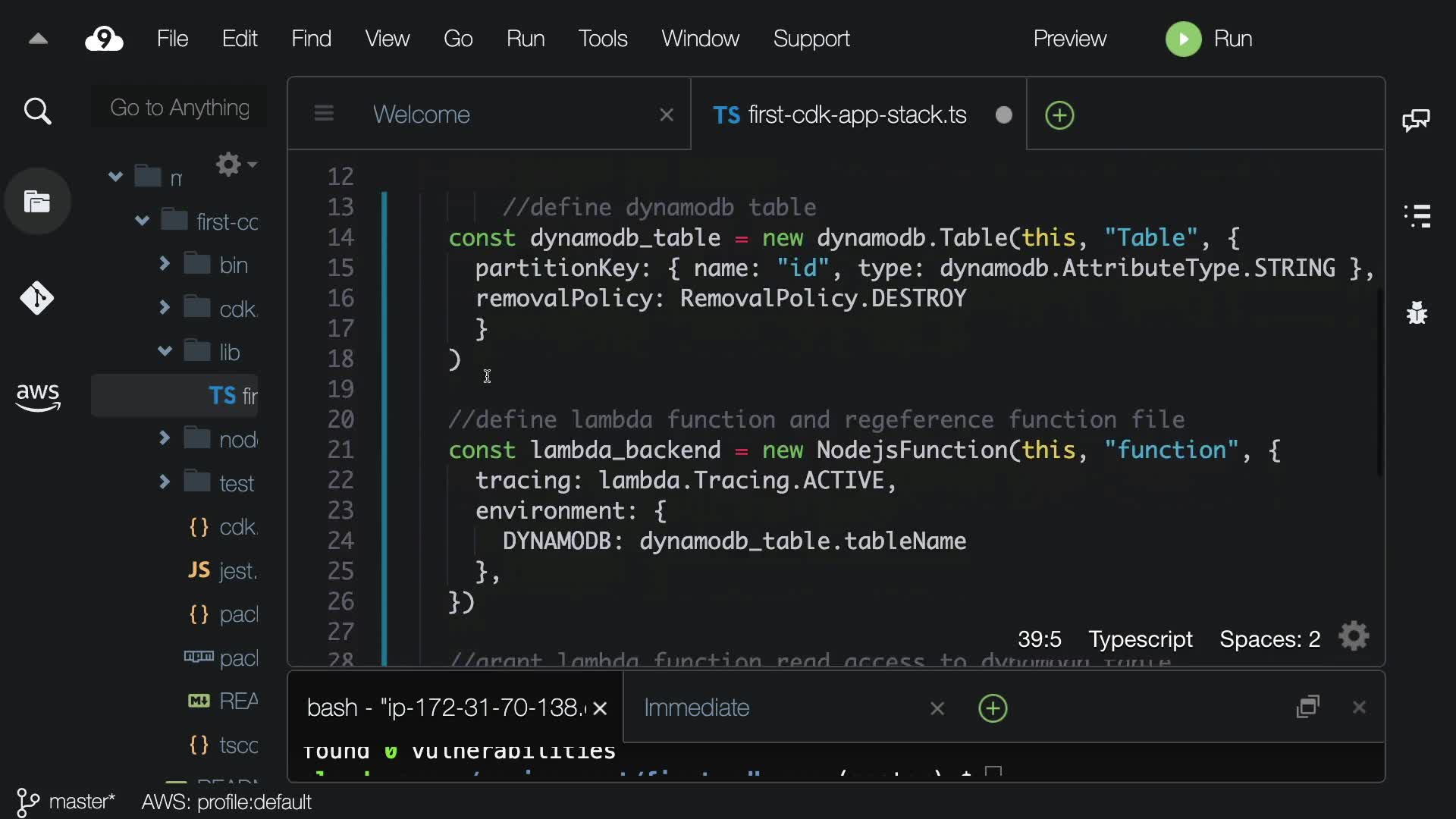Expand the test folder

tap(165, 482)
